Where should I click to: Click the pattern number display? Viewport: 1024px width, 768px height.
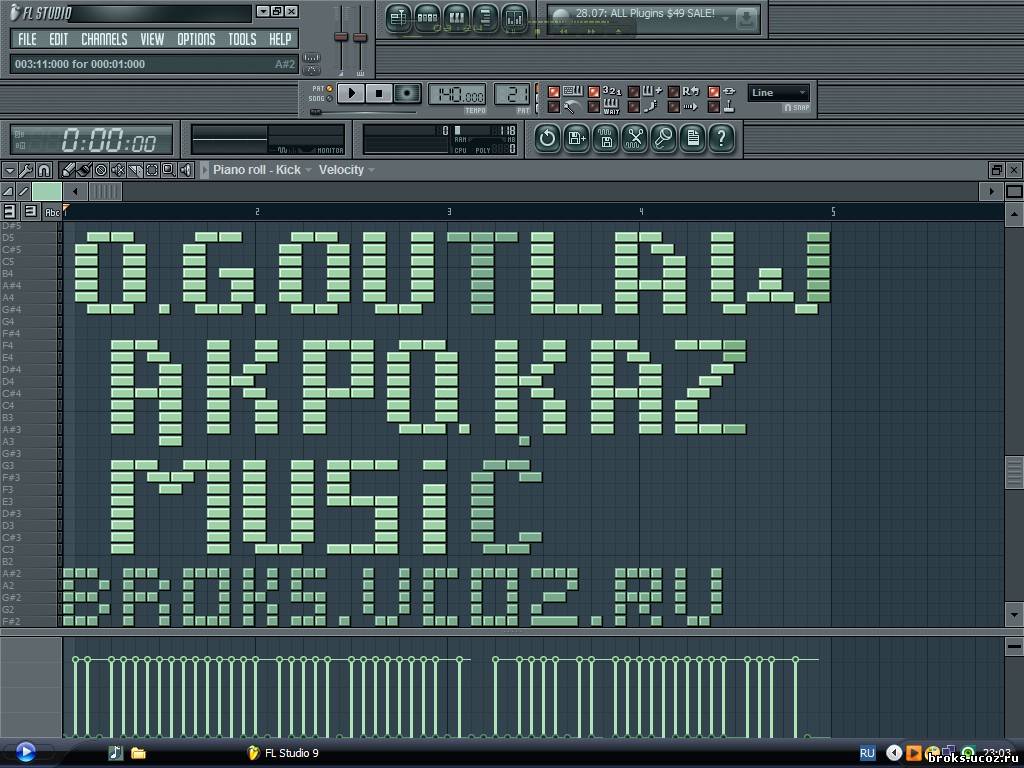pyautogui.click(x=512, y=95)
